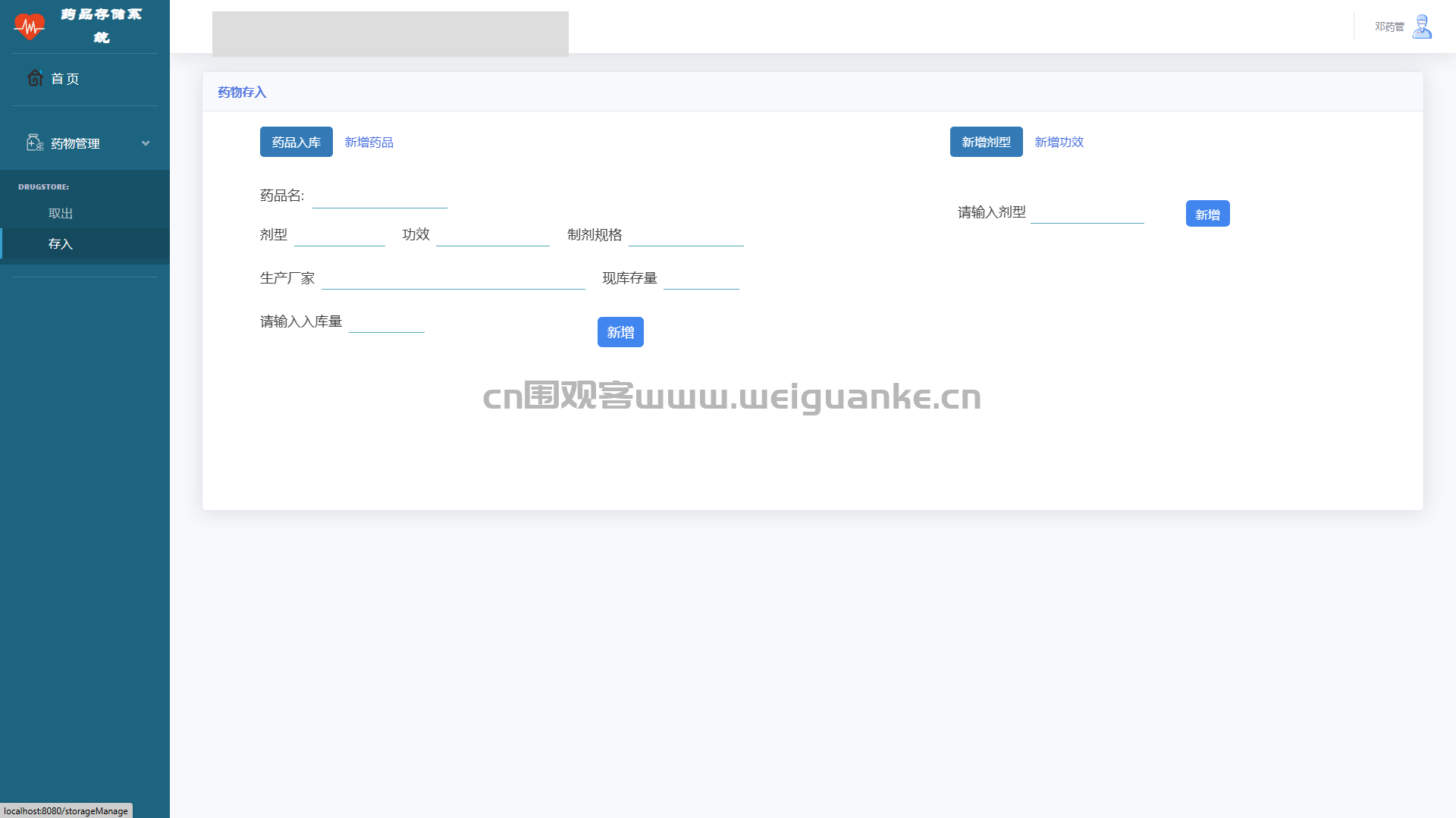Click the heart-rate logo icon

(x=29, y=27)
